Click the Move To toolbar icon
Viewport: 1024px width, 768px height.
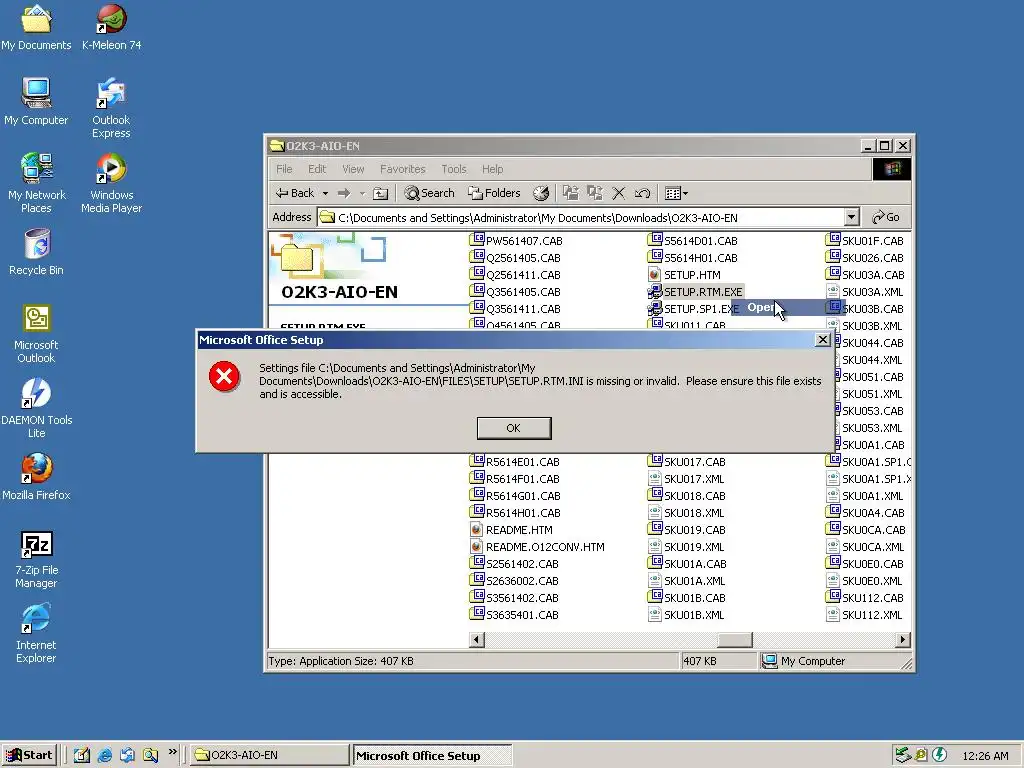571,193
